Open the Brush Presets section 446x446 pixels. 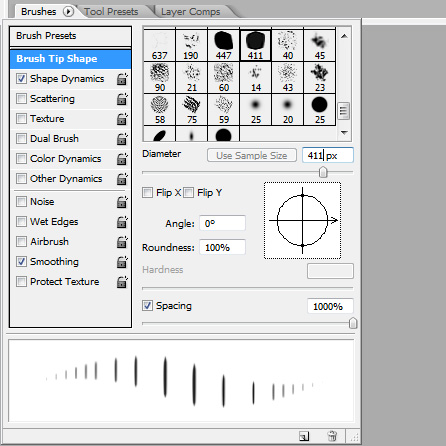tap(70, 36)
